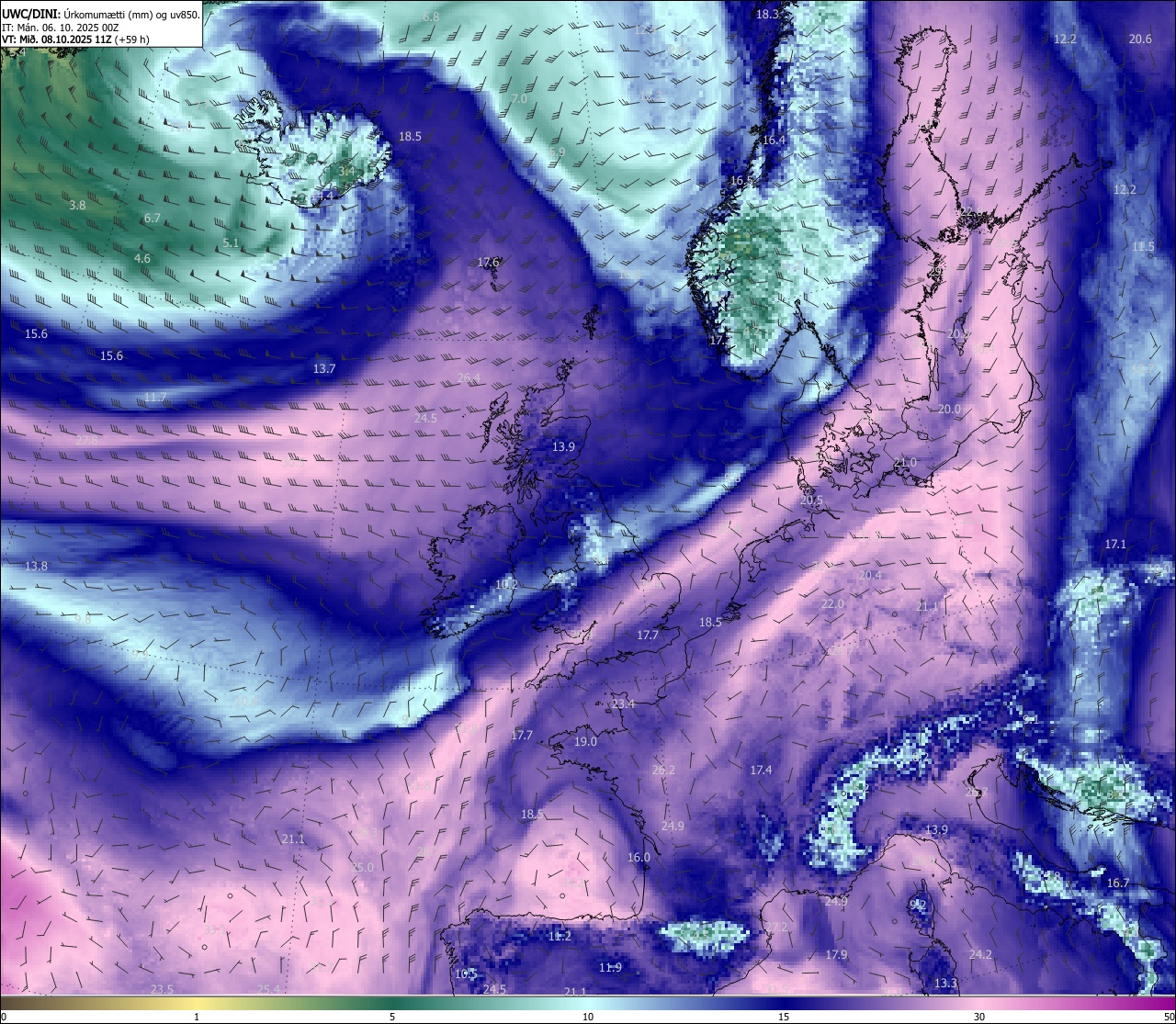Click the 11.7 value label
The image size is (1176, 1024).
pyautogui.click(x=156, y=398)
